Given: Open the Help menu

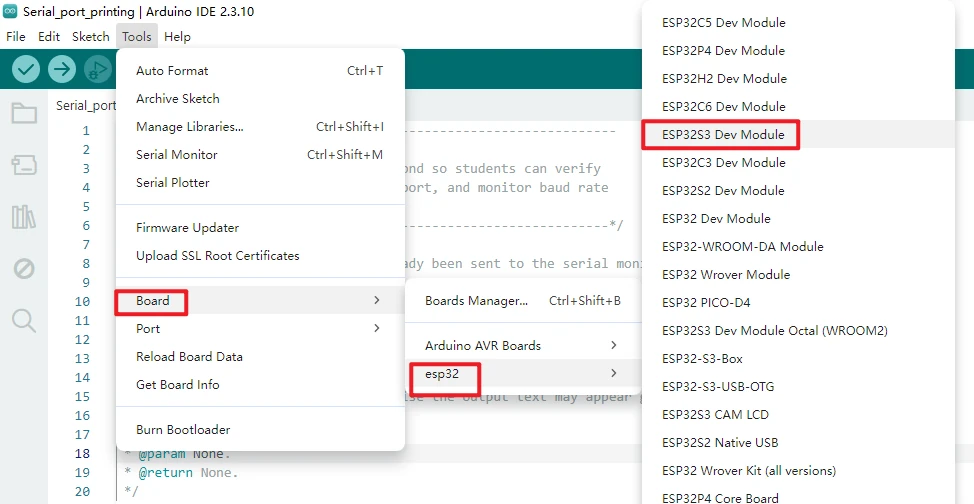Looking at the screenshot, I should (177, 37).
